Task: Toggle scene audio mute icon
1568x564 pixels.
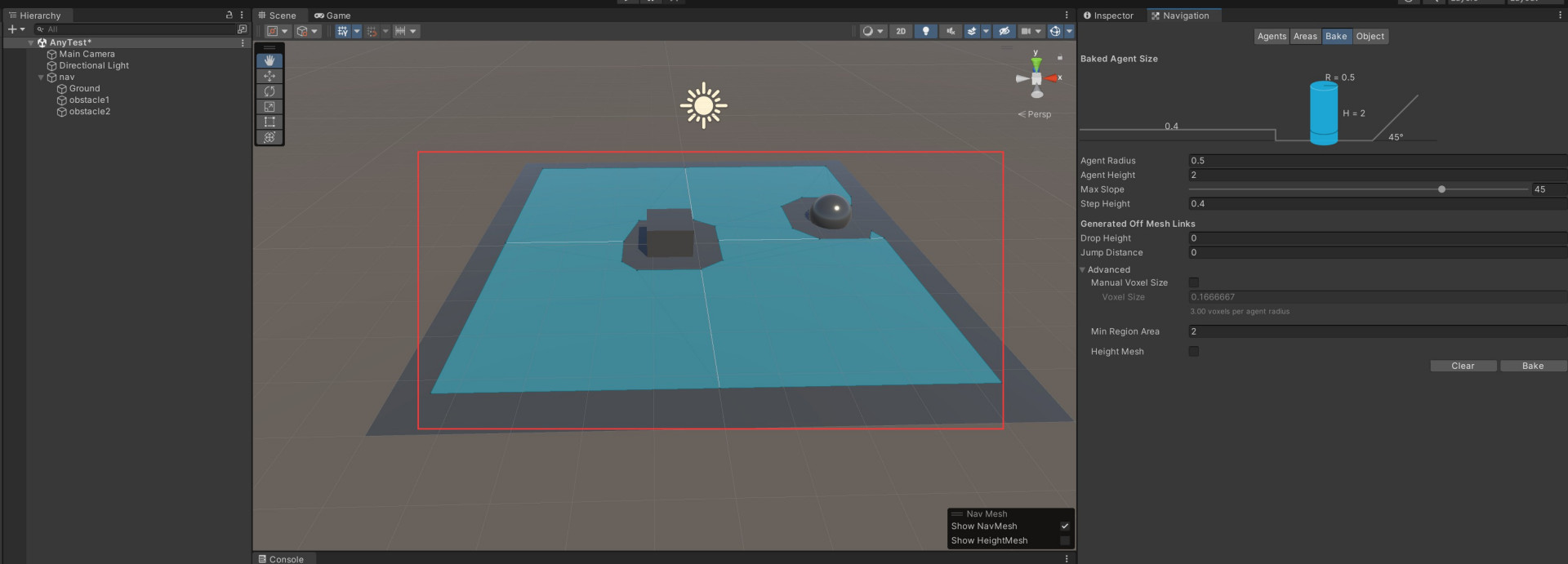Action: coord(950,31)
